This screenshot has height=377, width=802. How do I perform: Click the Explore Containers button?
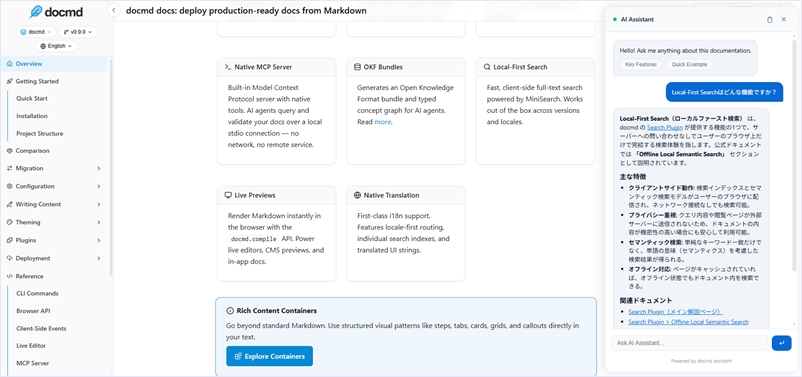click(x=270, y=357)
